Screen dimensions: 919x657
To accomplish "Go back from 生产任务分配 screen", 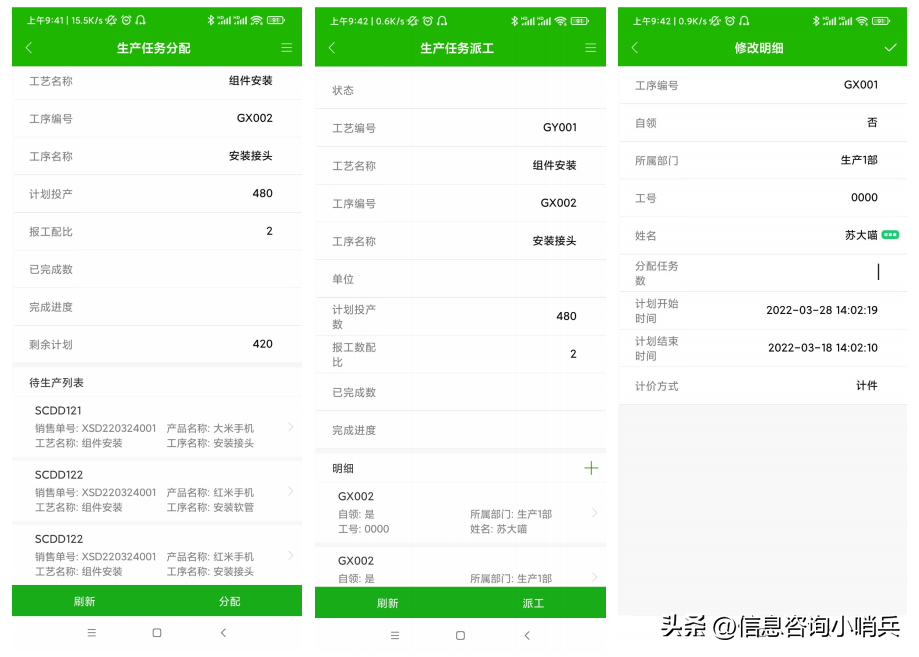I will coord(29,48).
